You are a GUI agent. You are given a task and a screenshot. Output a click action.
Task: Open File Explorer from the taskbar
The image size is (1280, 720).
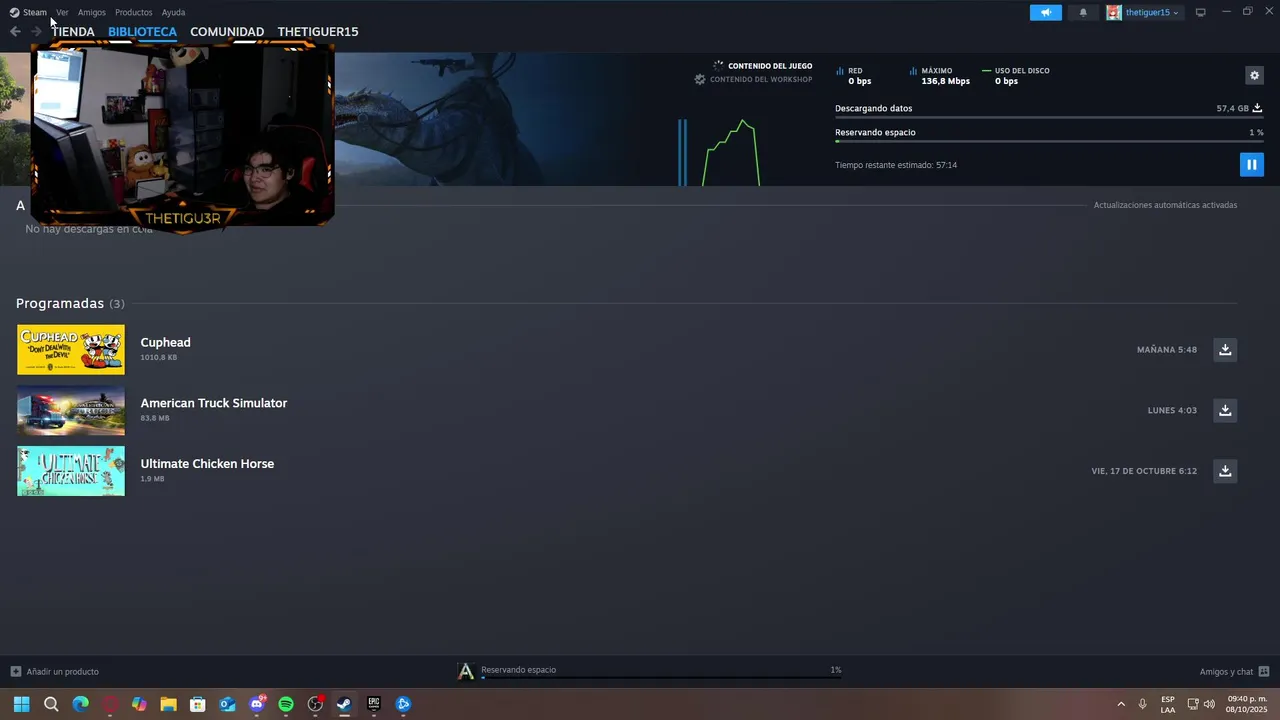tap(168, 704)
